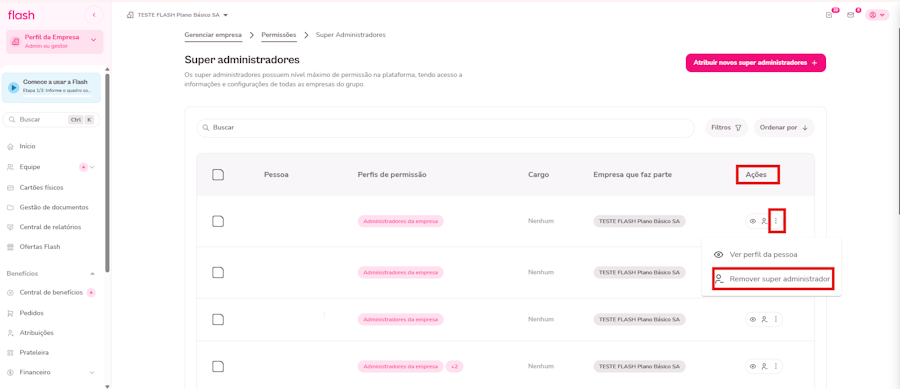
Task: Go to Gerenciar empresa breadcrumb
Action: (x=213, y=35)
